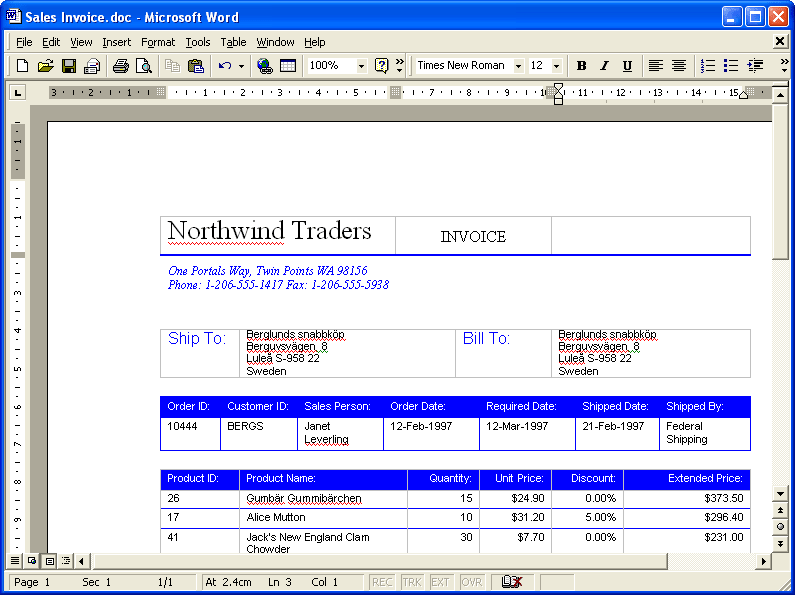Viewport: 795px width, 595px height.
Task: Apply bulleted list formatting
Action: [731, 65]
